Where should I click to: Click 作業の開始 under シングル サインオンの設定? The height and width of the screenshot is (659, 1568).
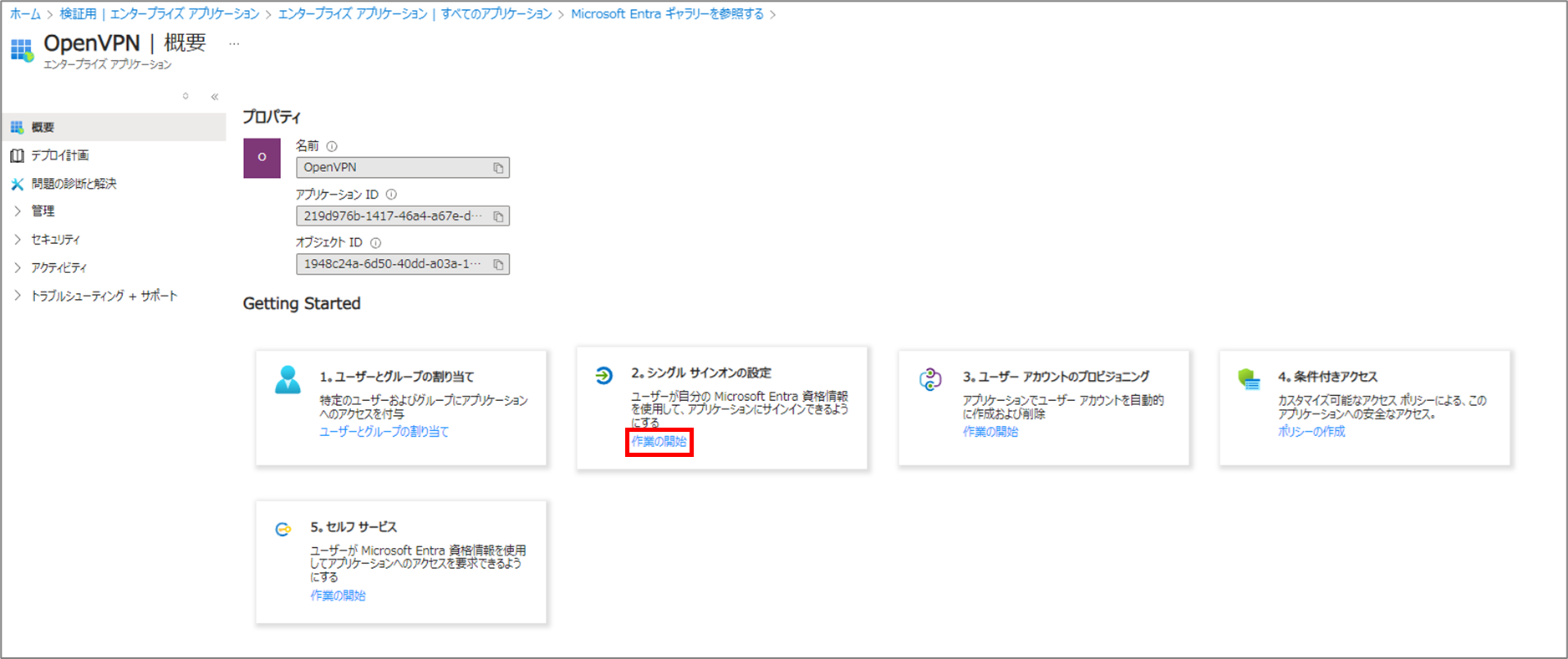(x=659, y=442)
